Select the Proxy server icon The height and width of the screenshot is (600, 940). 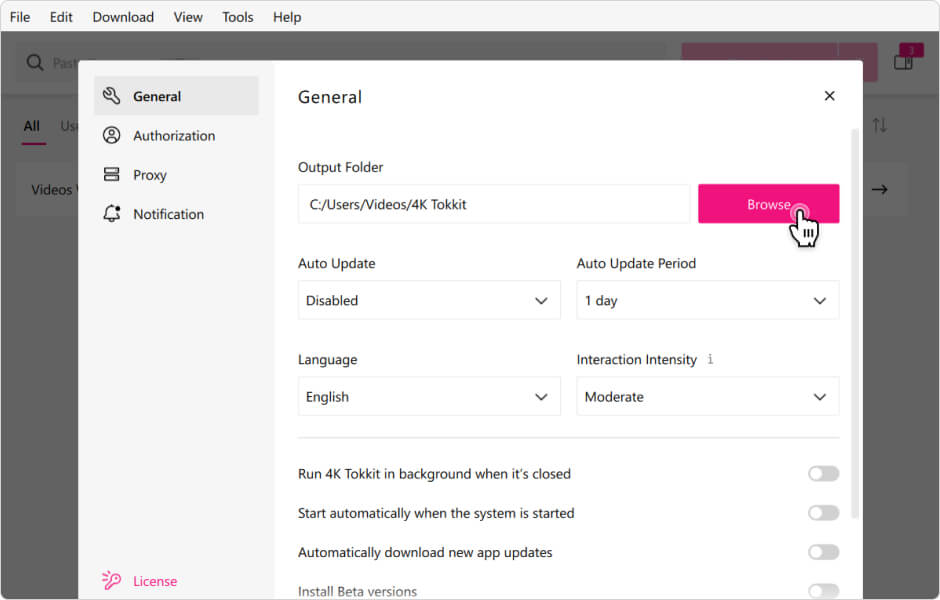click(112, 175)
